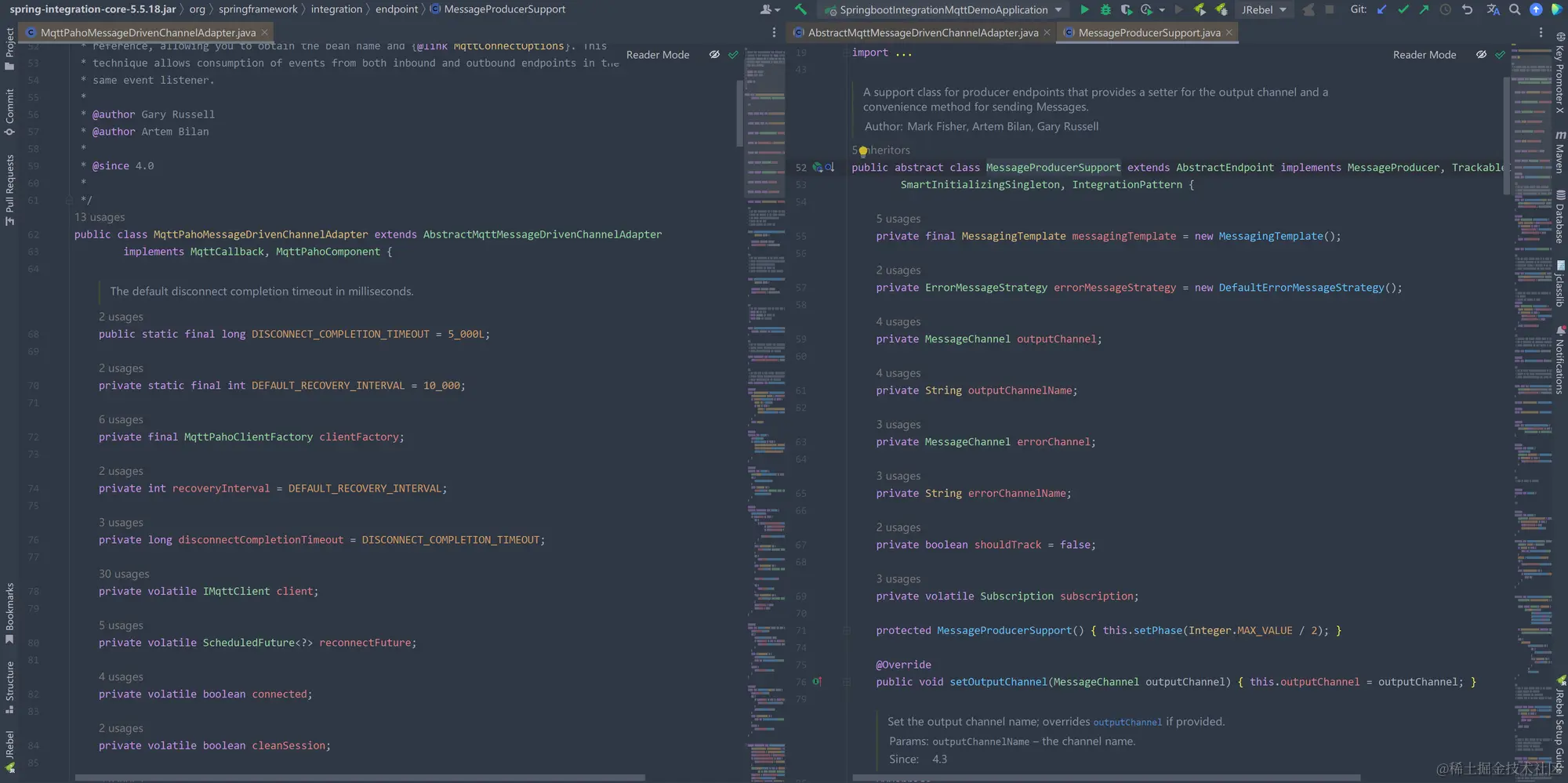1568x783 pixels.
Task: Click the 30 usages hint above client
Action: 124,574
